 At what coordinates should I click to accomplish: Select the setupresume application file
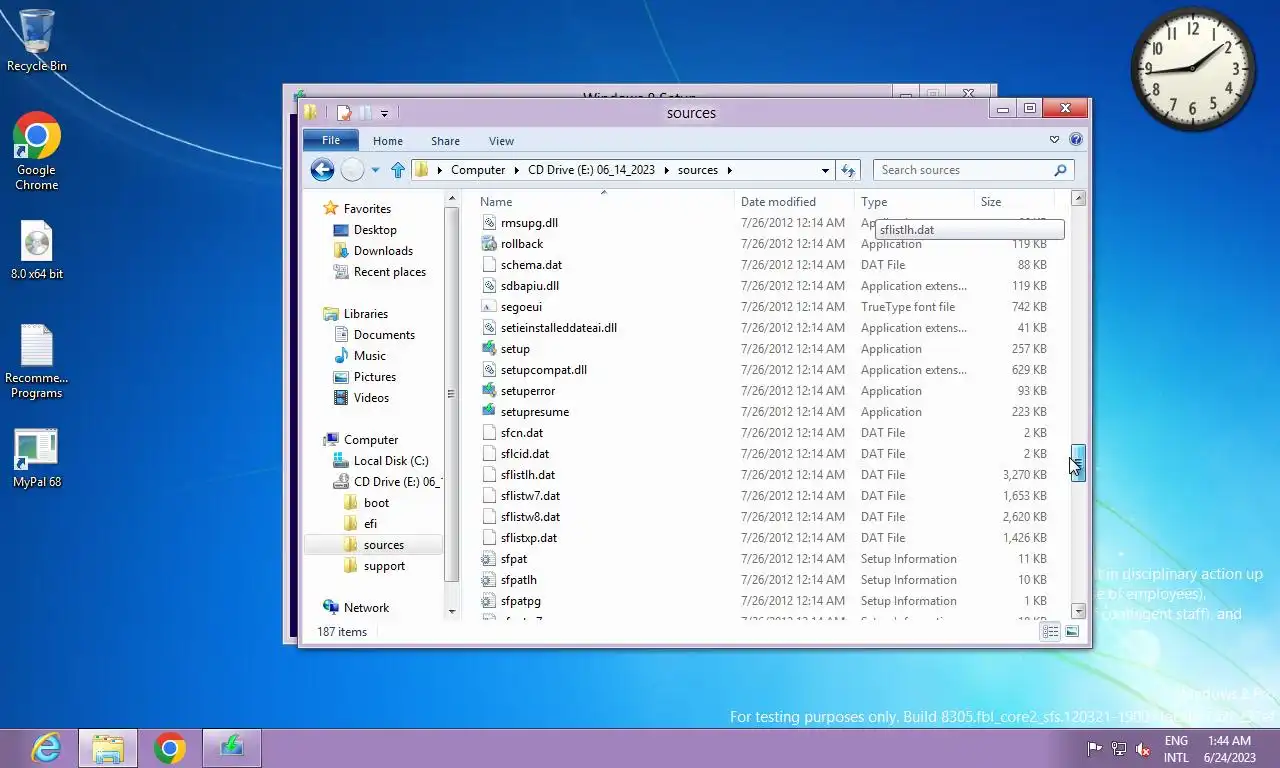[x=535, y=412]
